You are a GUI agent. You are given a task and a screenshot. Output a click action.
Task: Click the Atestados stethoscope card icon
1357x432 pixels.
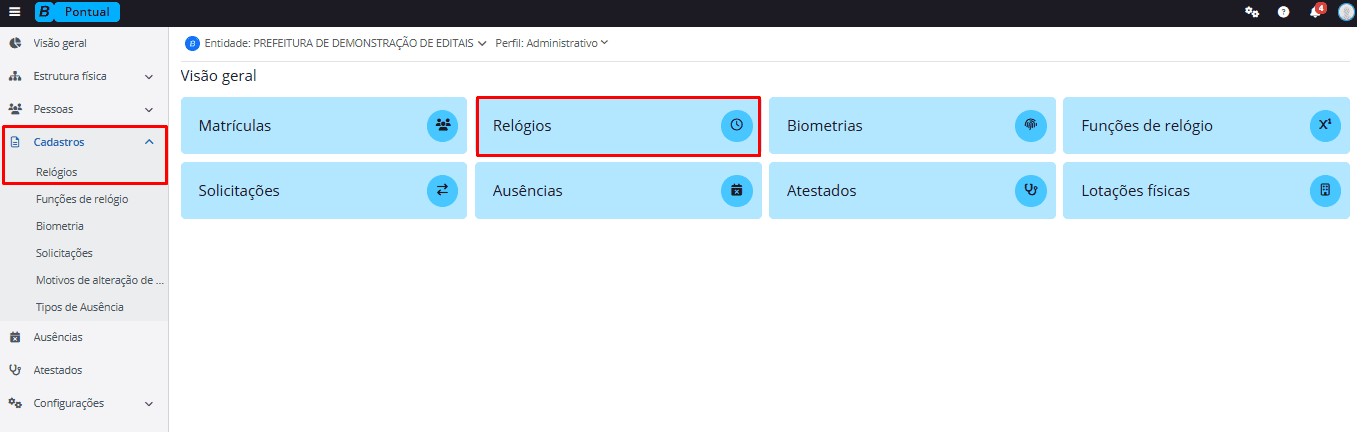tap(1030, 190)
